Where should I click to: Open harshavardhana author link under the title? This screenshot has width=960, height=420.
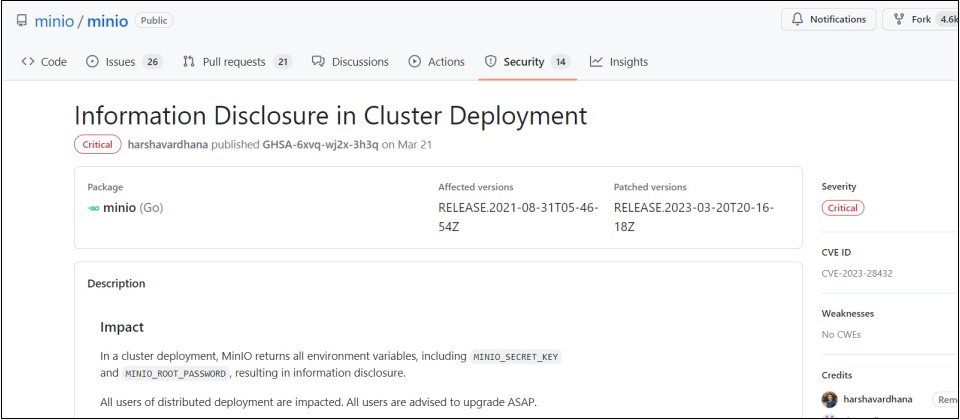pos(168,145)
